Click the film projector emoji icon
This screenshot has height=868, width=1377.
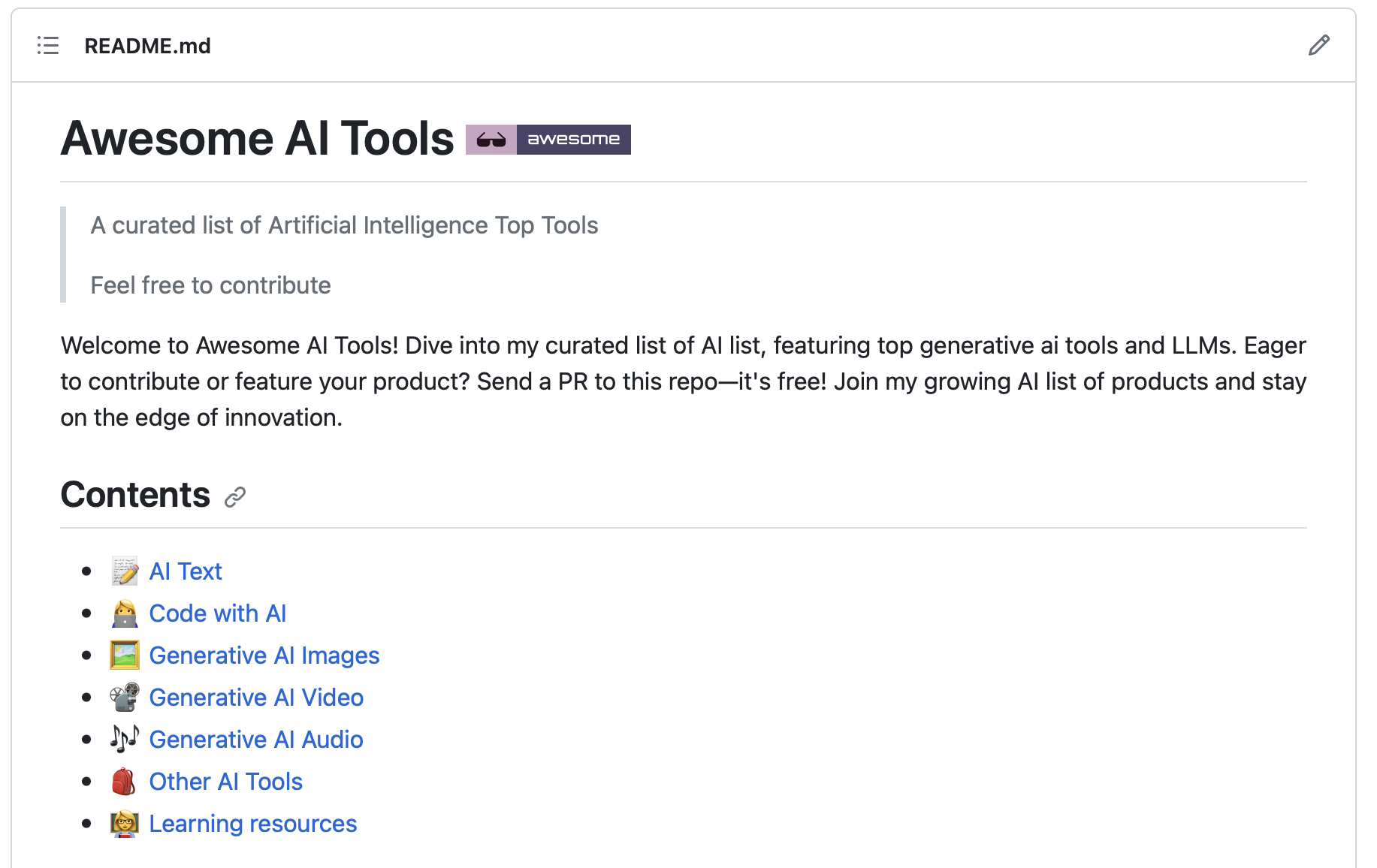coord(125,698)
